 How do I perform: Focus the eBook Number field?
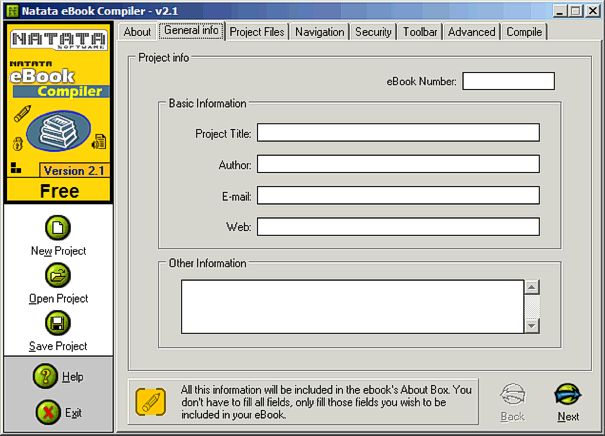(509, 81)
